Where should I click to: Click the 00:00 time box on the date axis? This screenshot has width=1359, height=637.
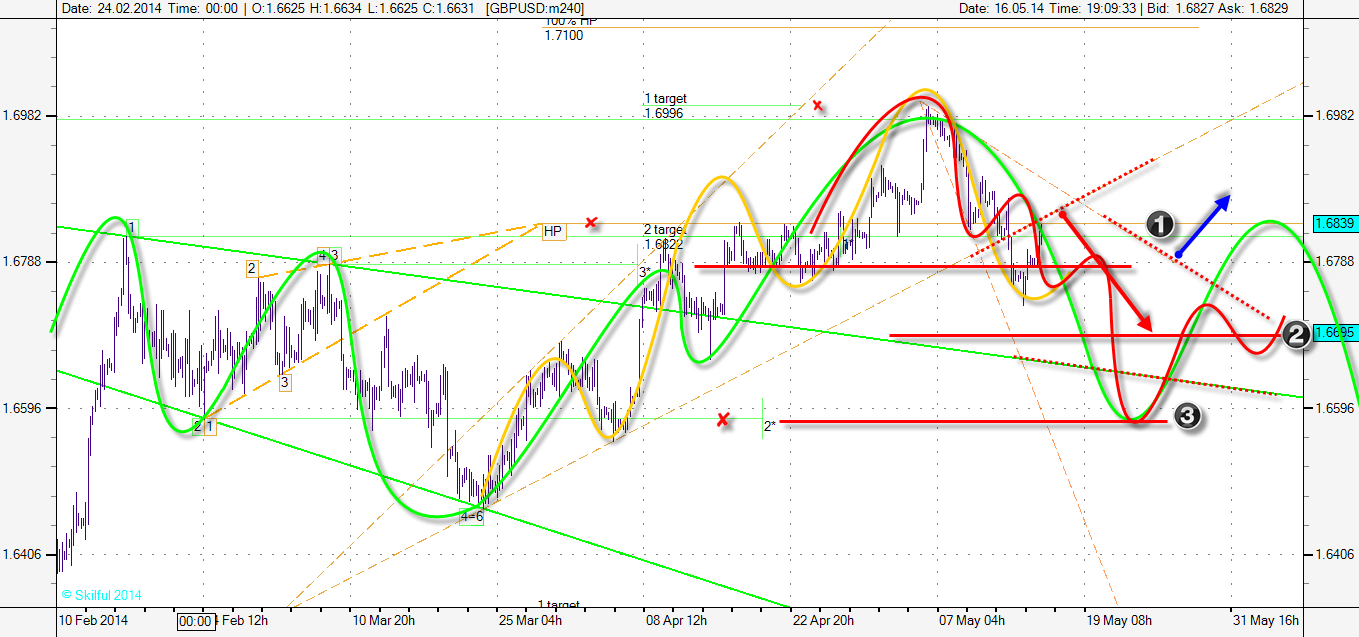pos(195,621)
